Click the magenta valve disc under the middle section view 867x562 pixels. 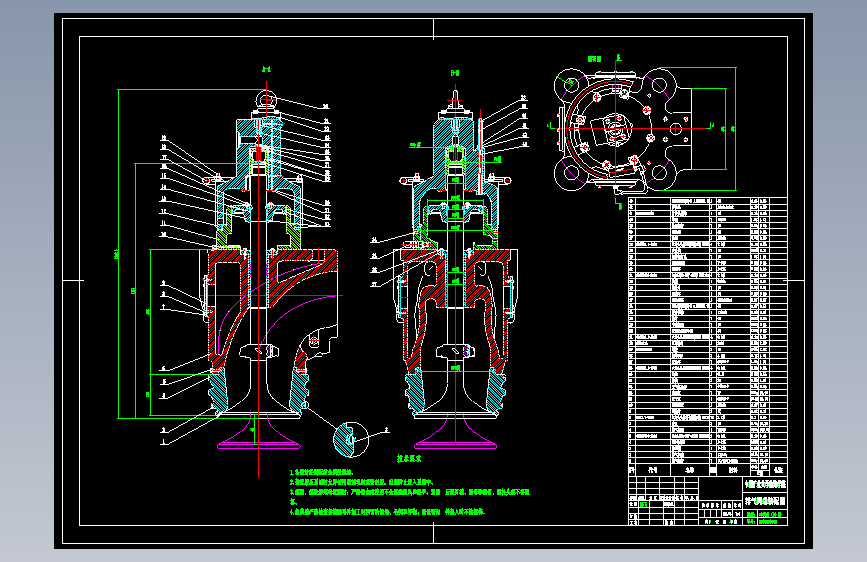tap(456, 431)
